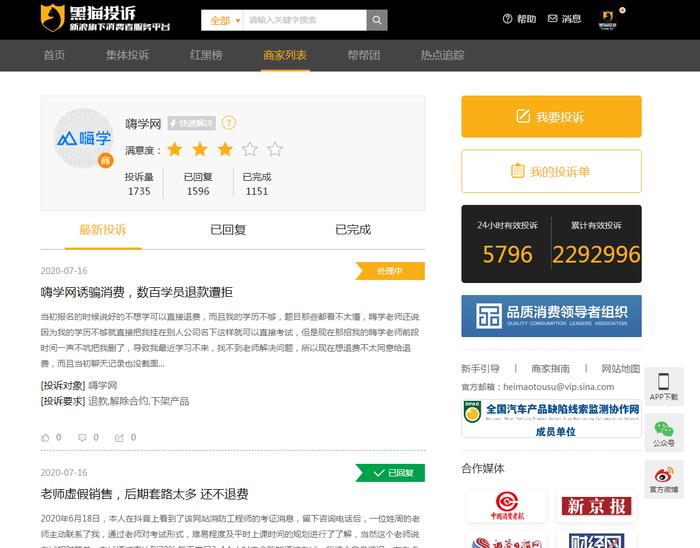Click the third satisfaction star
The width and height of the screenshot is (700, 548).
pyautogui.click(x=225, y=149)
